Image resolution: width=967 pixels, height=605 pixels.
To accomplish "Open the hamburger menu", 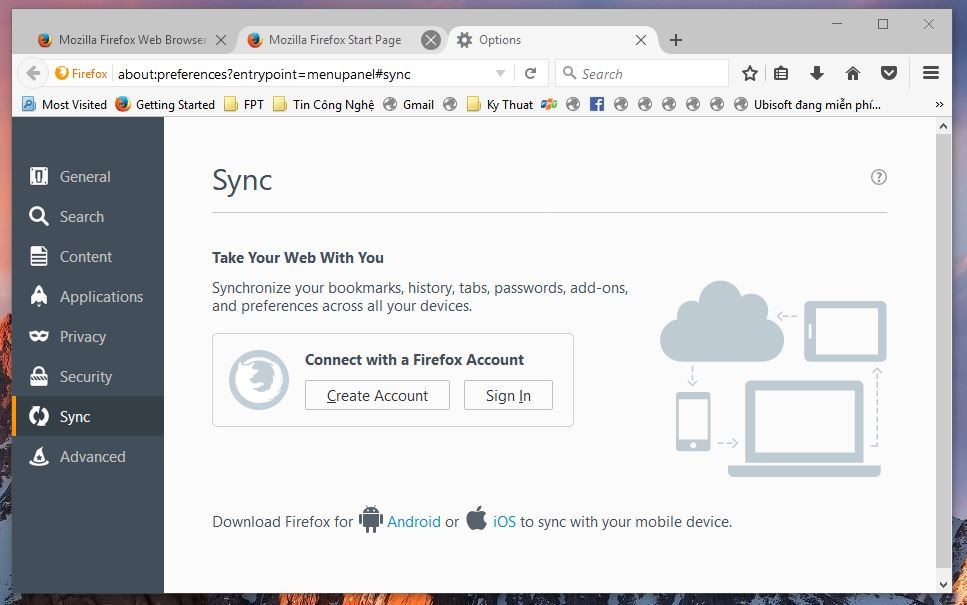I will (x=931, y=73).
